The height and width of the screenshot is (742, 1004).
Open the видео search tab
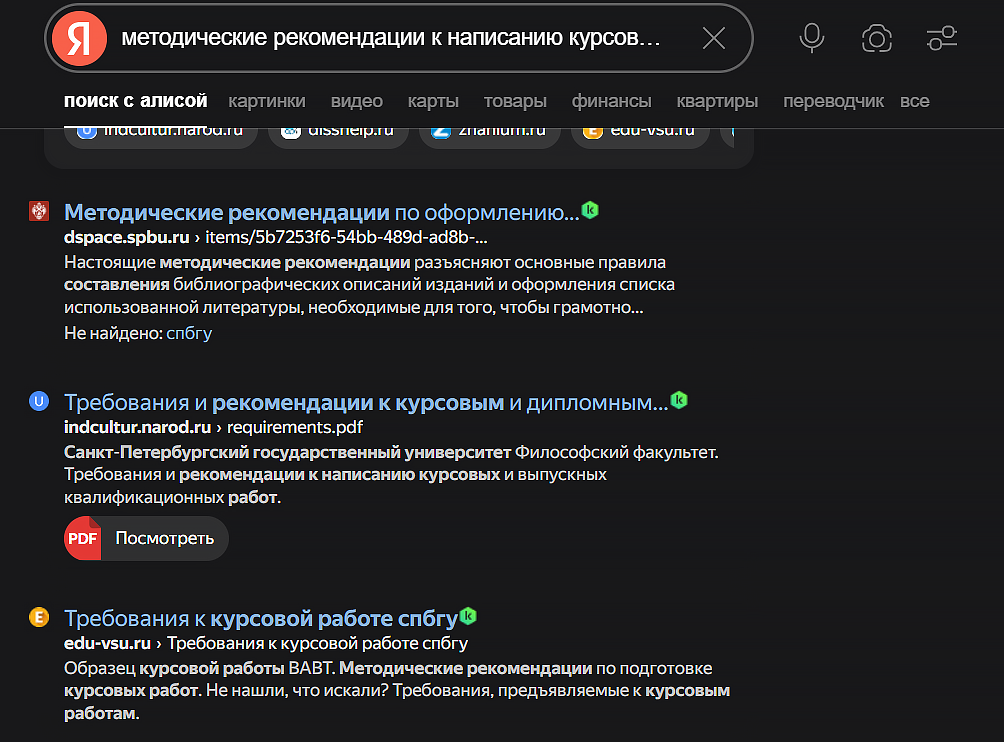click(x=356, y=100)
